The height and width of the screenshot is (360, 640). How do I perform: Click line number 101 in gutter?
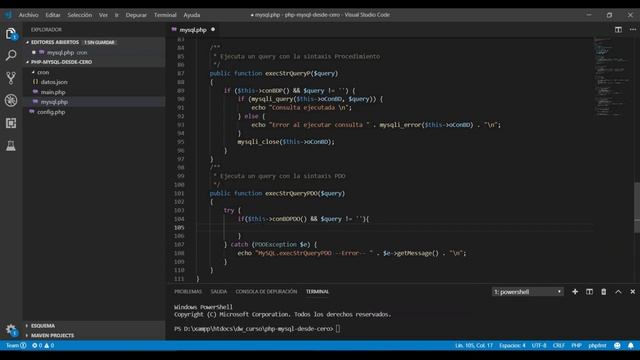click(x=179, y=193)
